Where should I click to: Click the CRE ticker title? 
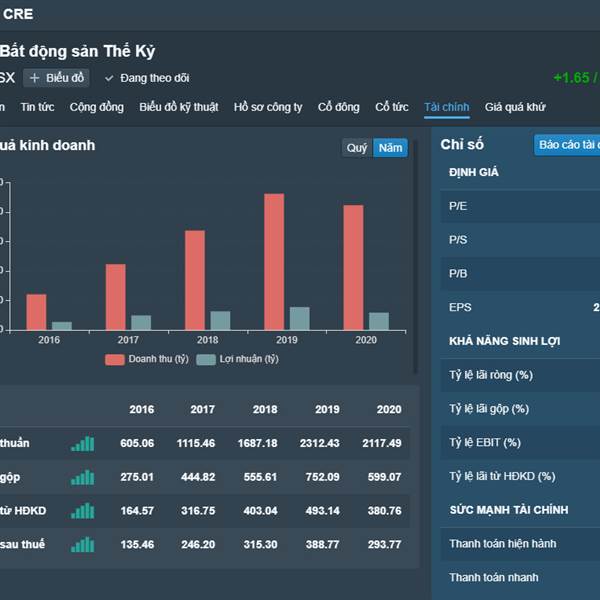[x=18, y=14]
